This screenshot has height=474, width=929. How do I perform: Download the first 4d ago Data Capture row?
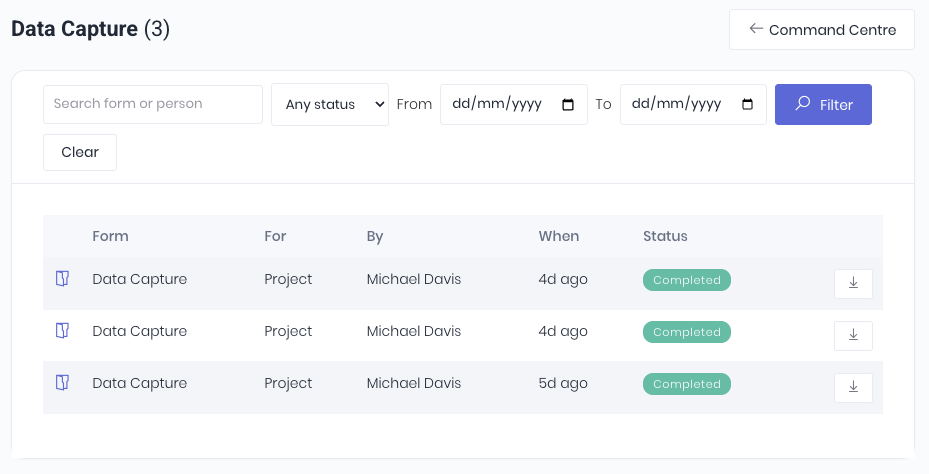pyautogui.click(x=853, y=284)
